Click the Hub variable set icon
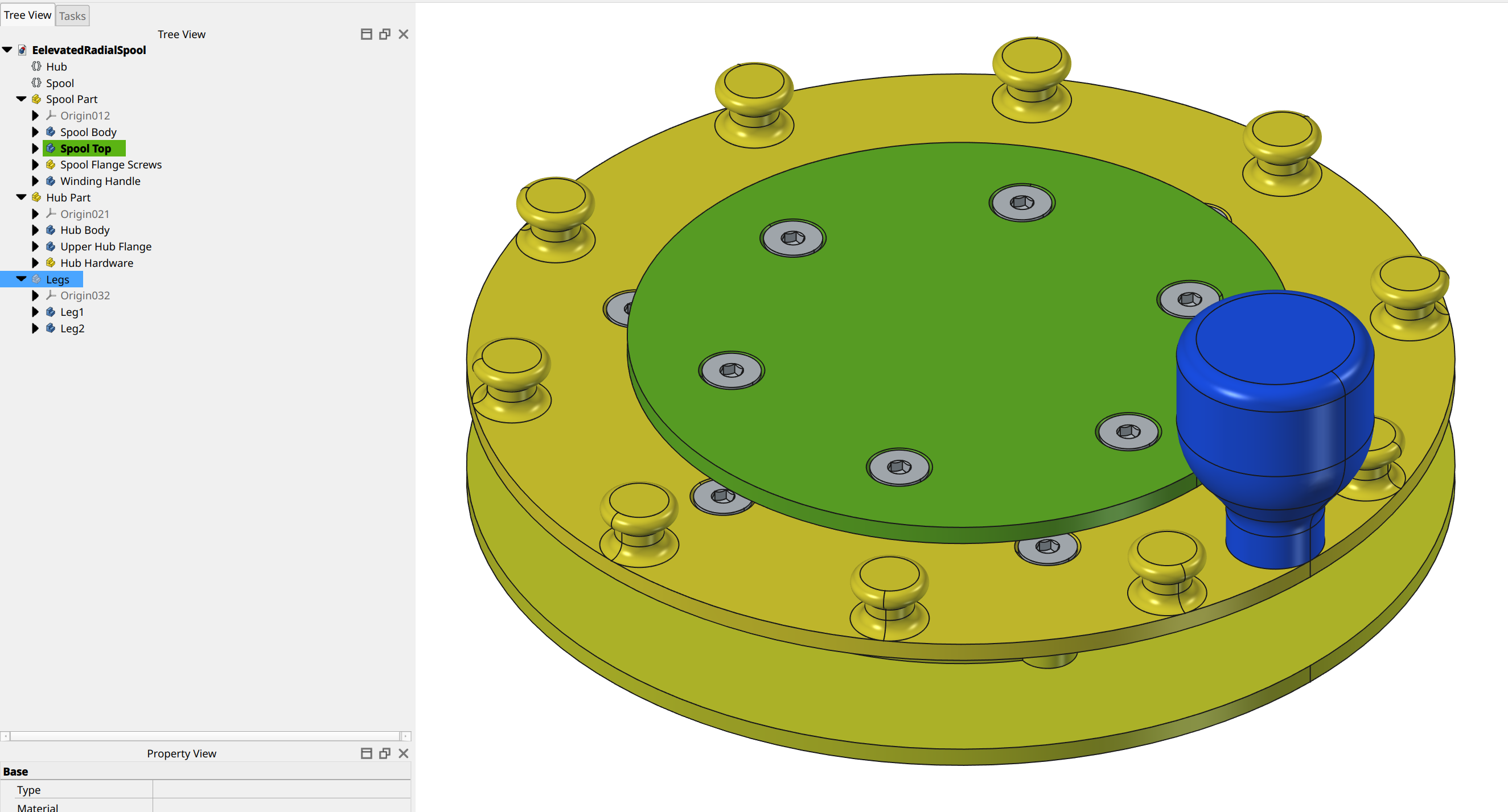 pos(36,66)
